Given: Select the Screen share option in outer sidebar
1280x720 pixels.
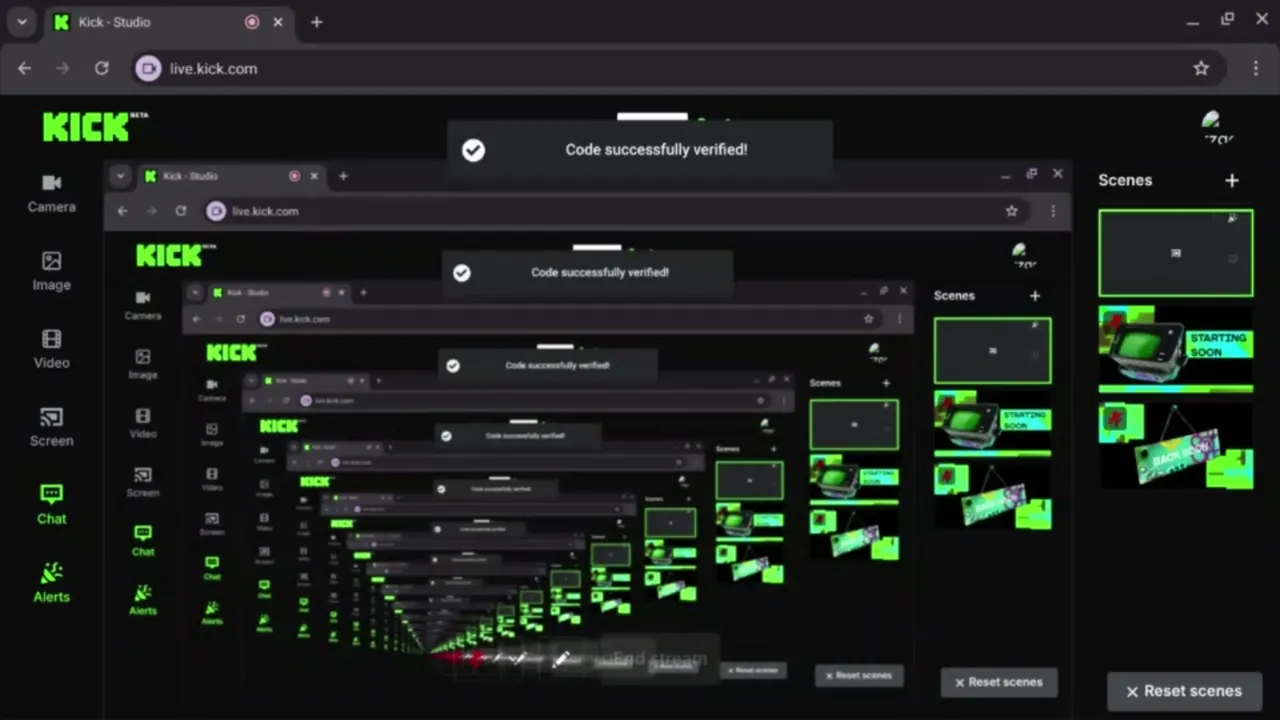Looking at the screenshot, I should pos(51,427).
